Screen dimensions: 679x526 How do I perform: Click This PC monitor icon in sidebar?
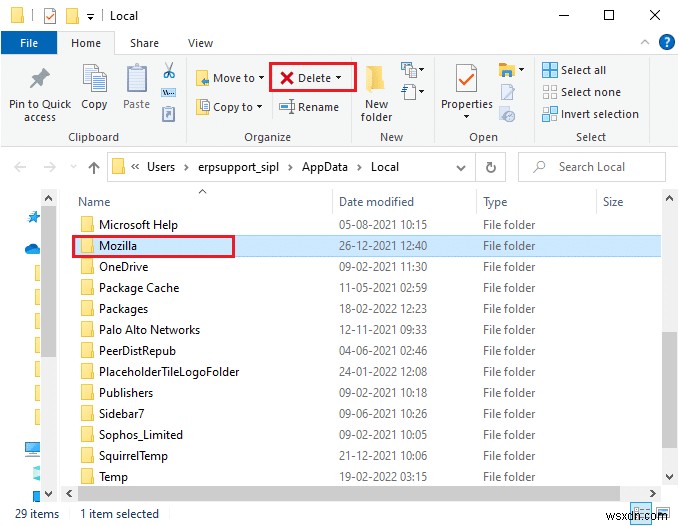[x=32, y=449]
